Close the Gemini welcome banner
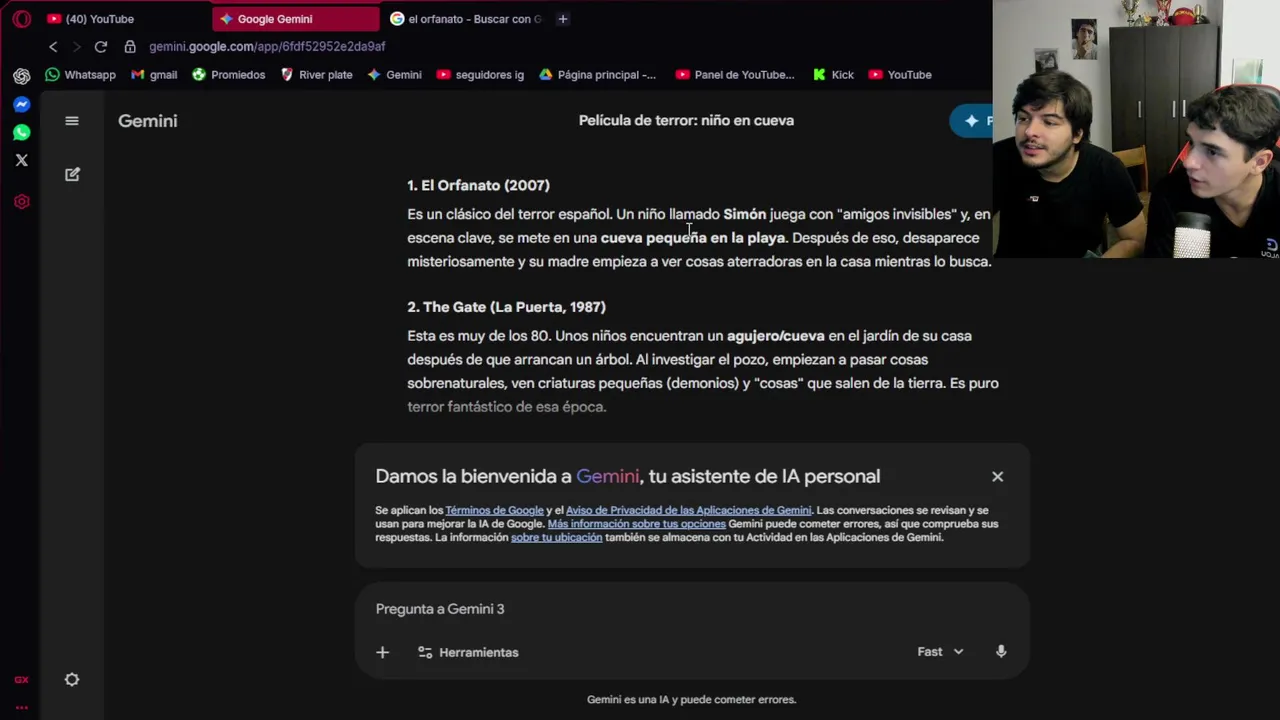 [997, 477]
